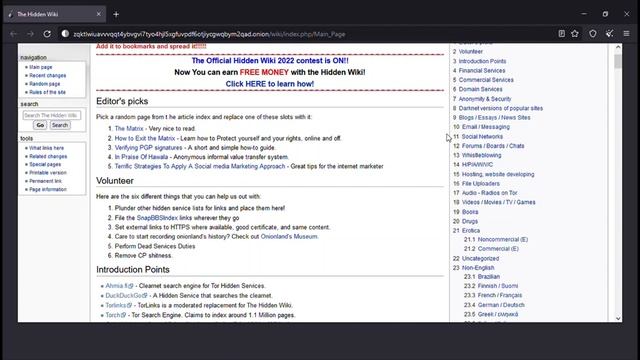The height and width of the screenshot is (360, 640).
Task: Open How to Exit the Matrix article
Action: coord(144,138)
